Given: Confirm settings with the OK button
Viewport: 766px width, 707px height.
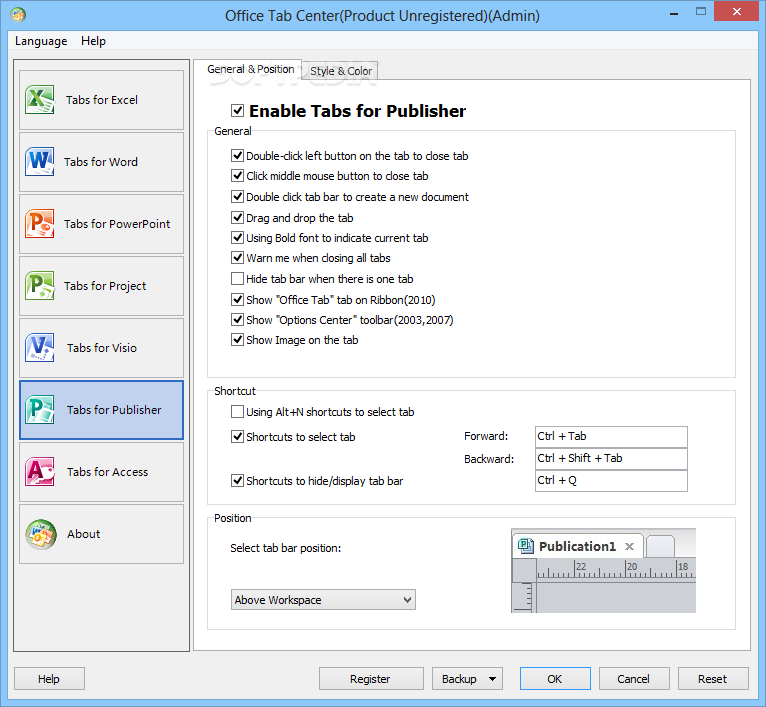Looking at the screenshot, I should (555, 679).
